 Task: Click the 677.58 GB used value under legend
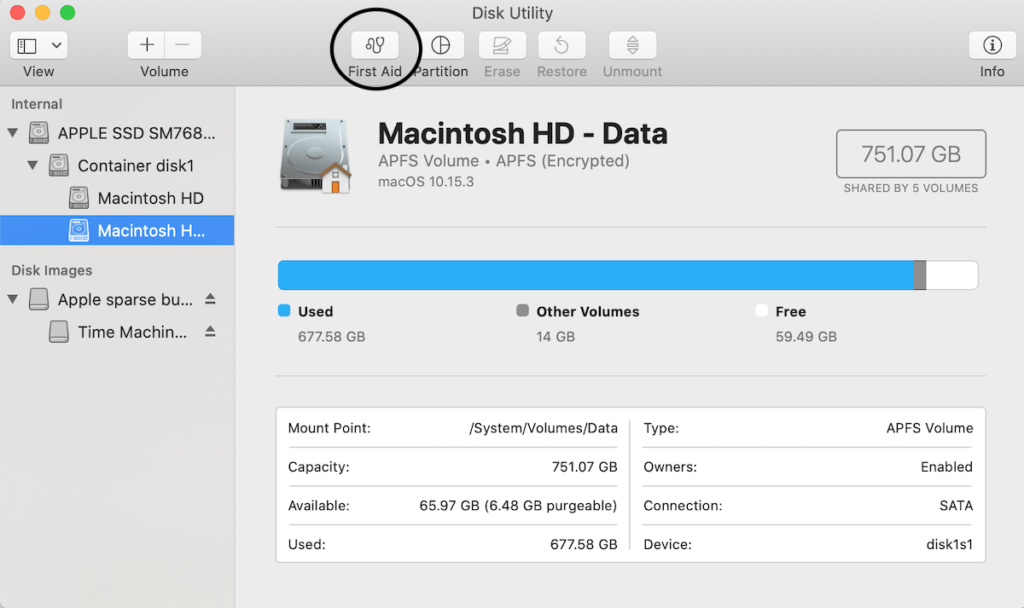[332, 337]
